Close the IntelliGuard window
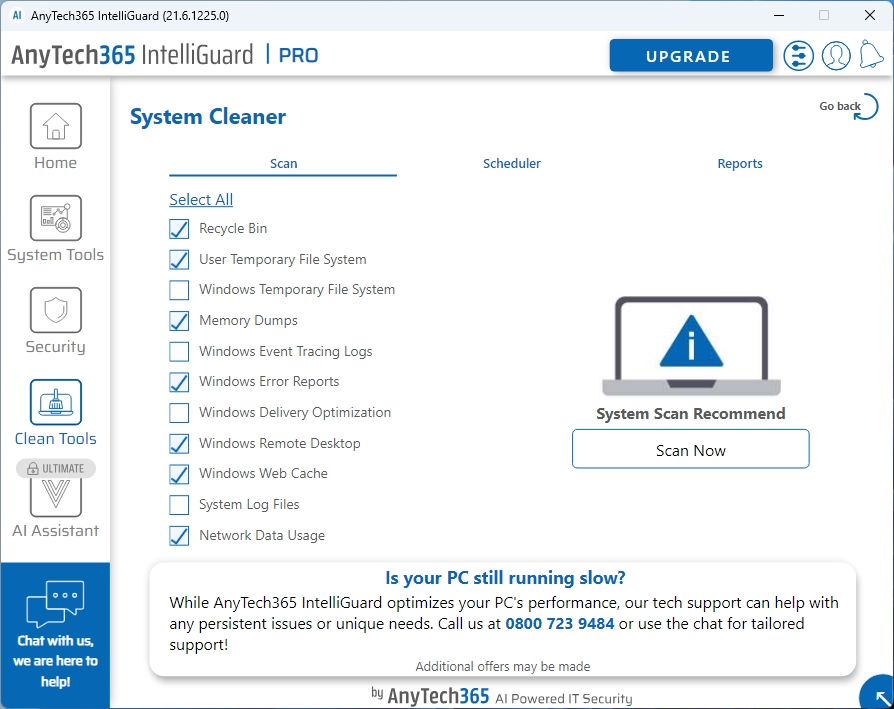The image size is (894, 709). (869, 15)
